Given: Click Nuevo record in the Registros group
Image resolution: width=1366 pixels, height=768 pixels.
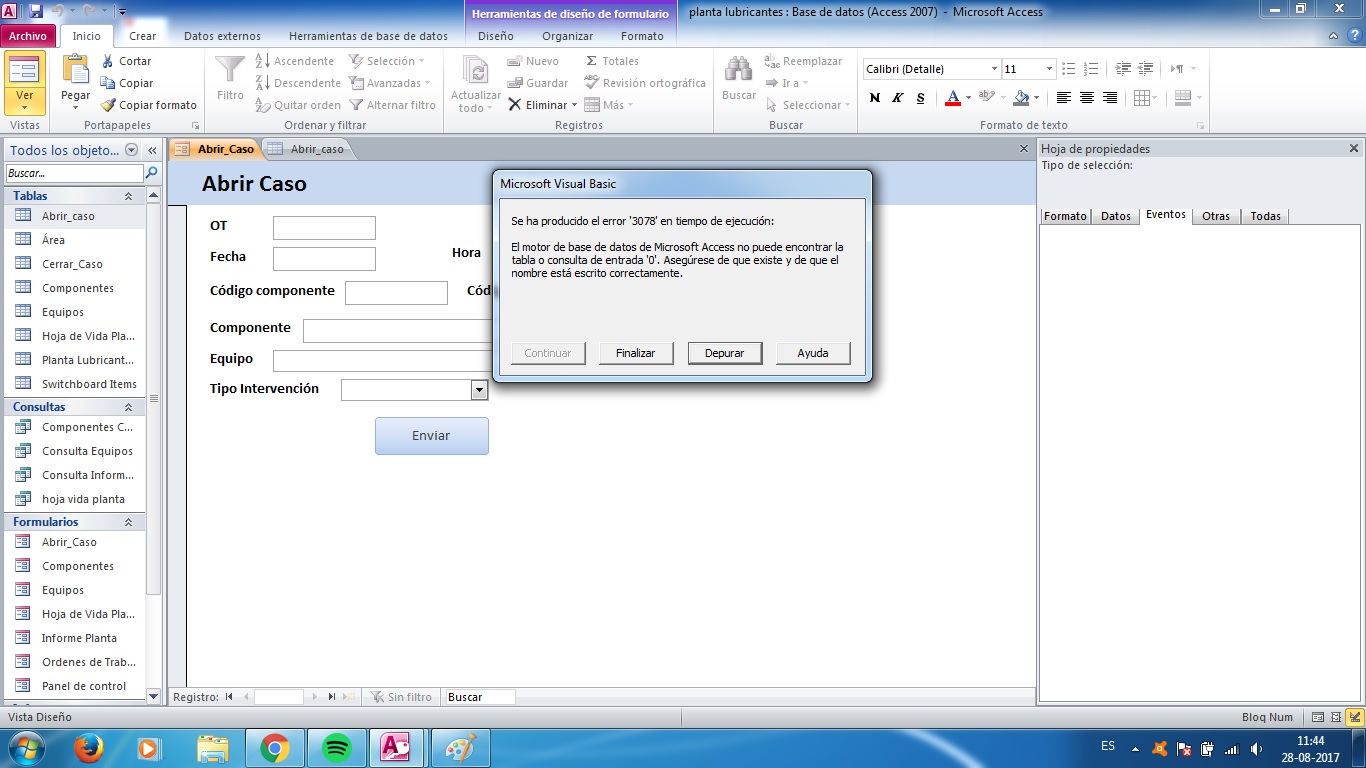Looking at the screenshot, I should pos(532,61).
